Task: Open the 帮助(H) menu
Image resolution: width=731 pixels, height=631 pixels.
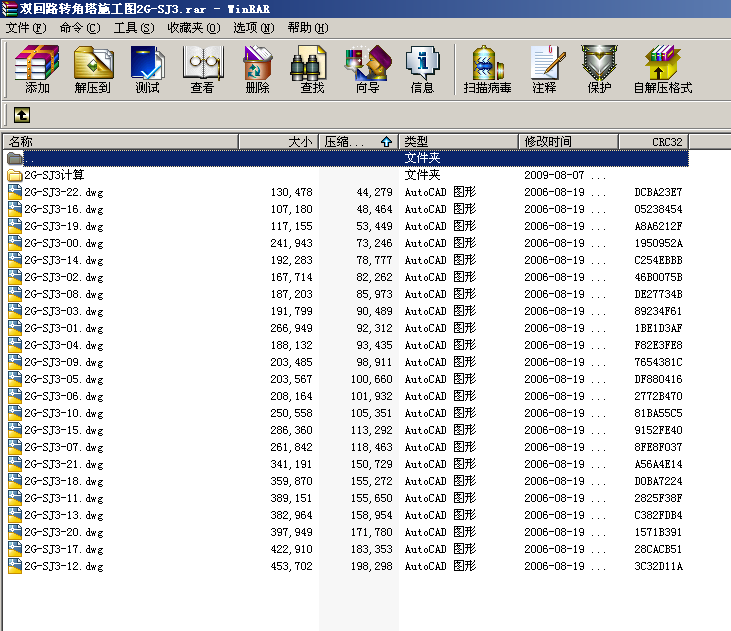Action: 308,28
